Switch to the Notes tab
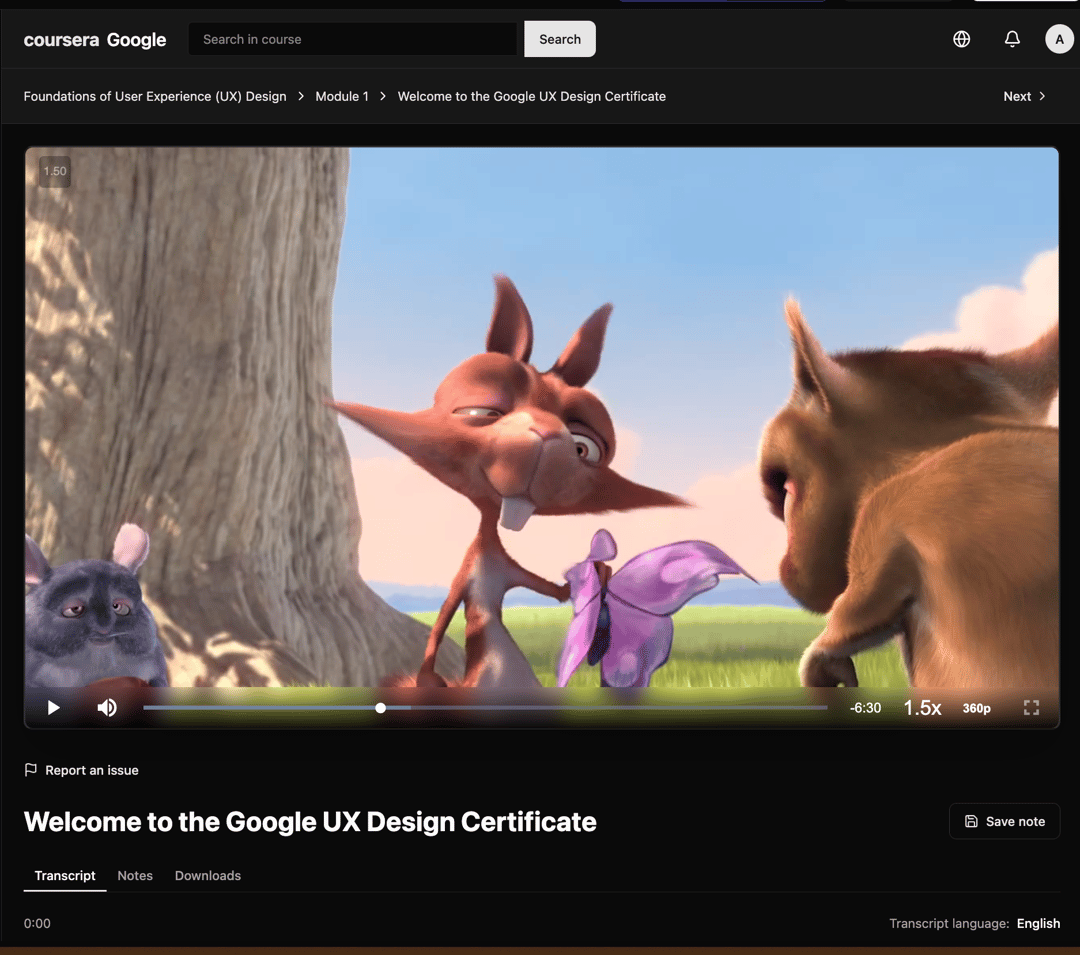The width and height of the screenshot is (1080, 955). tap(135, 876)
